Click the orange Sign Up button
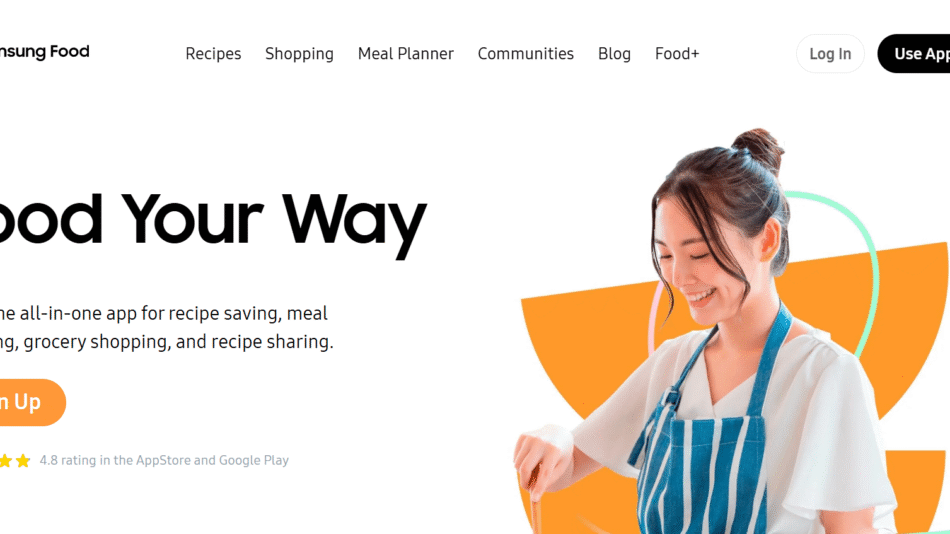 pos(32,402)
